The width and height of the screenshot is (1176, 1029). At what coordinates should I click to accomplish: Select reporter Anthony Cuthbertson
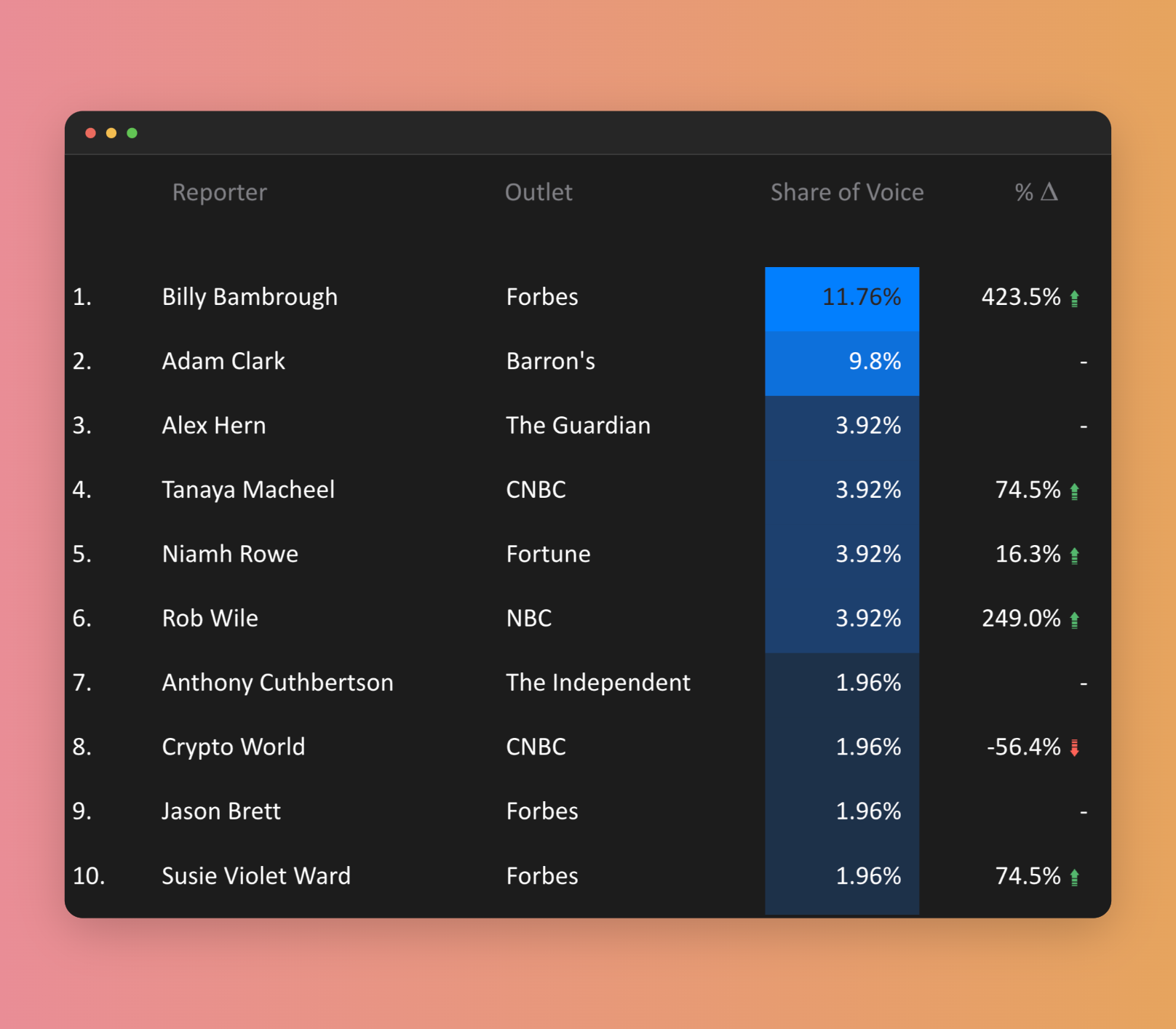point(277,683)
